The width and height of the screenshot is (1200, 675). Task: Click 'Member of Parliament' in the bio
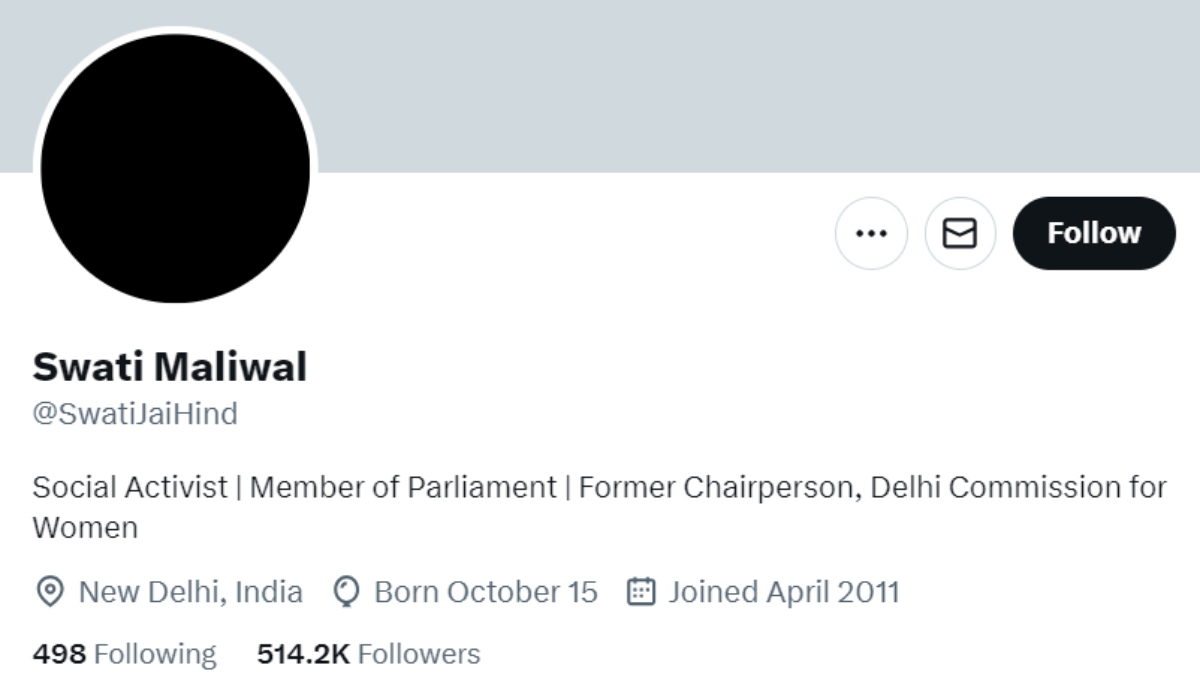[x=402, y=487]
